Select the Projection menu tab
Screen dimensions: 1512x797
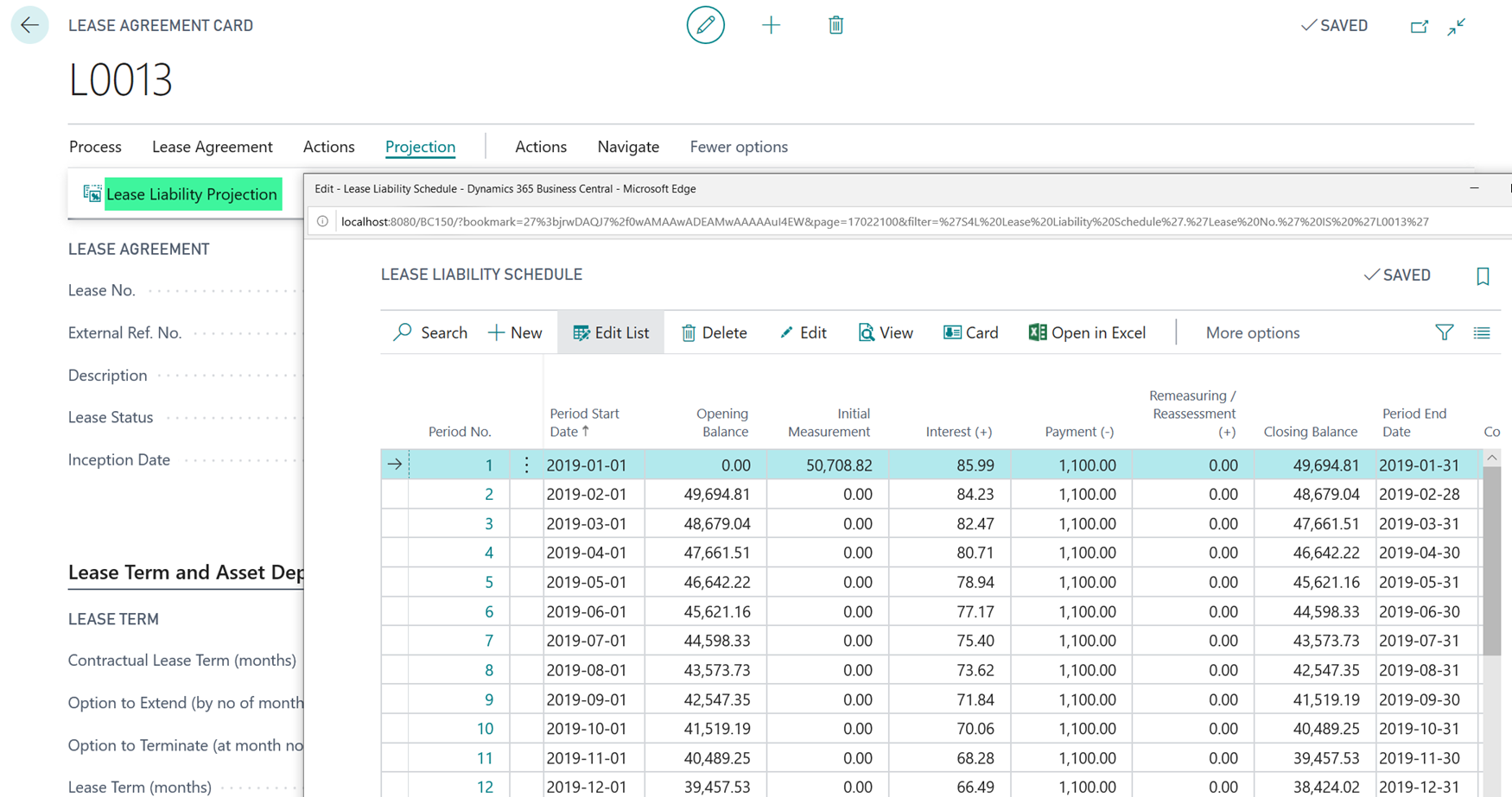(420, 147)
